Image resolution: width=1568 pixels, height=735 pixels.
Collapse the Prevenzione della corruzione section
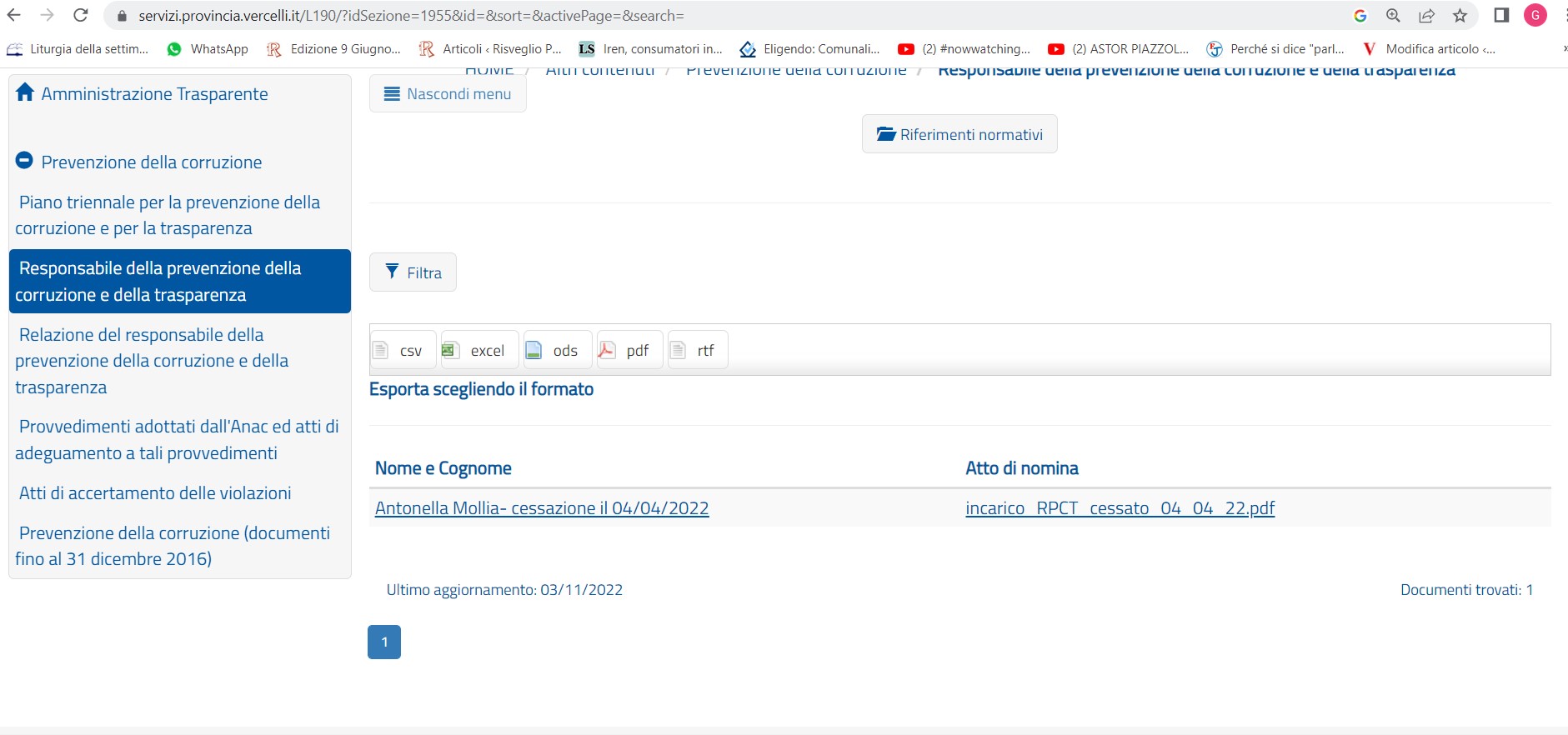tap(24, 160)
